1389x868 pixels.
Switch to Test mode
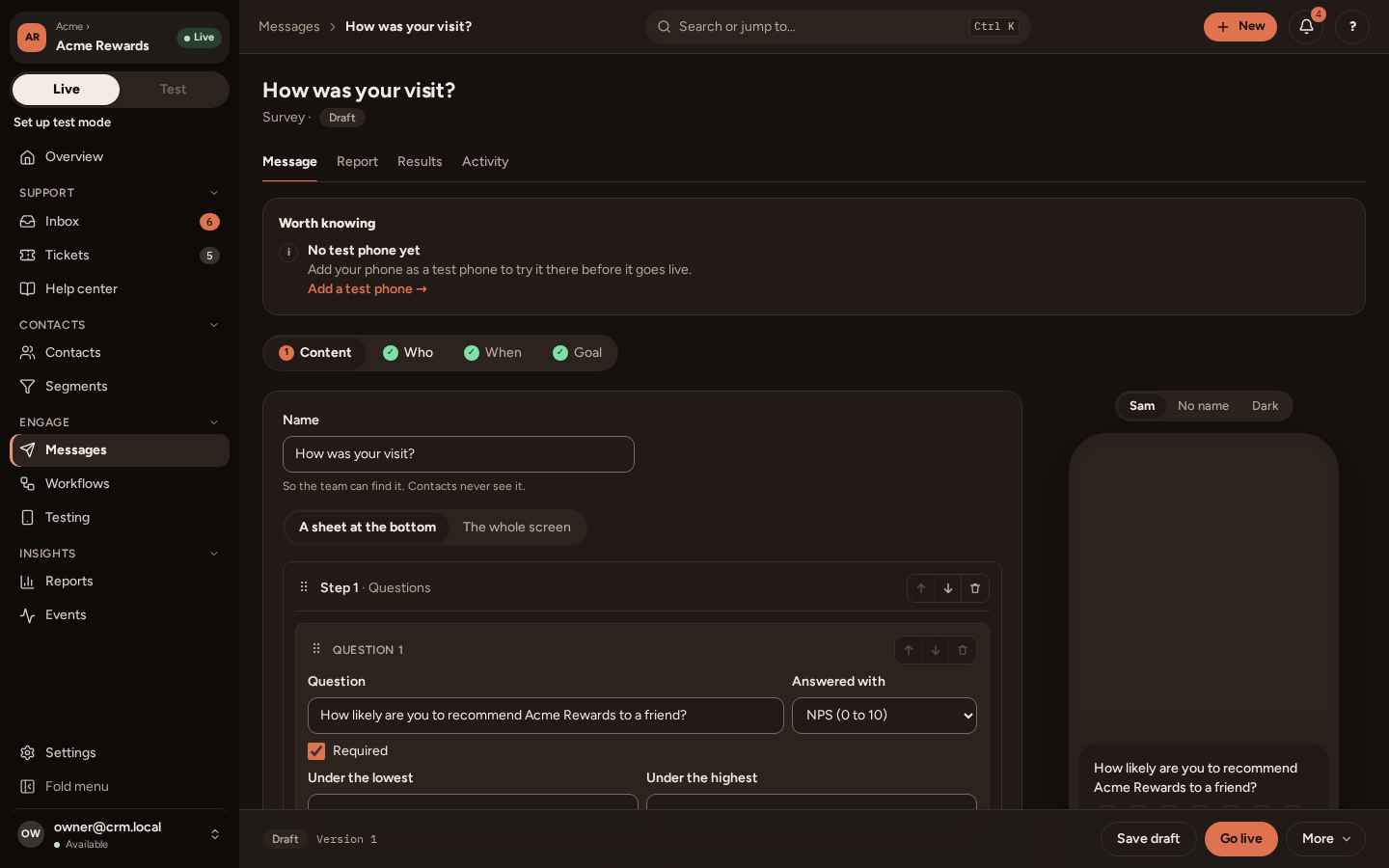[174, 90]
